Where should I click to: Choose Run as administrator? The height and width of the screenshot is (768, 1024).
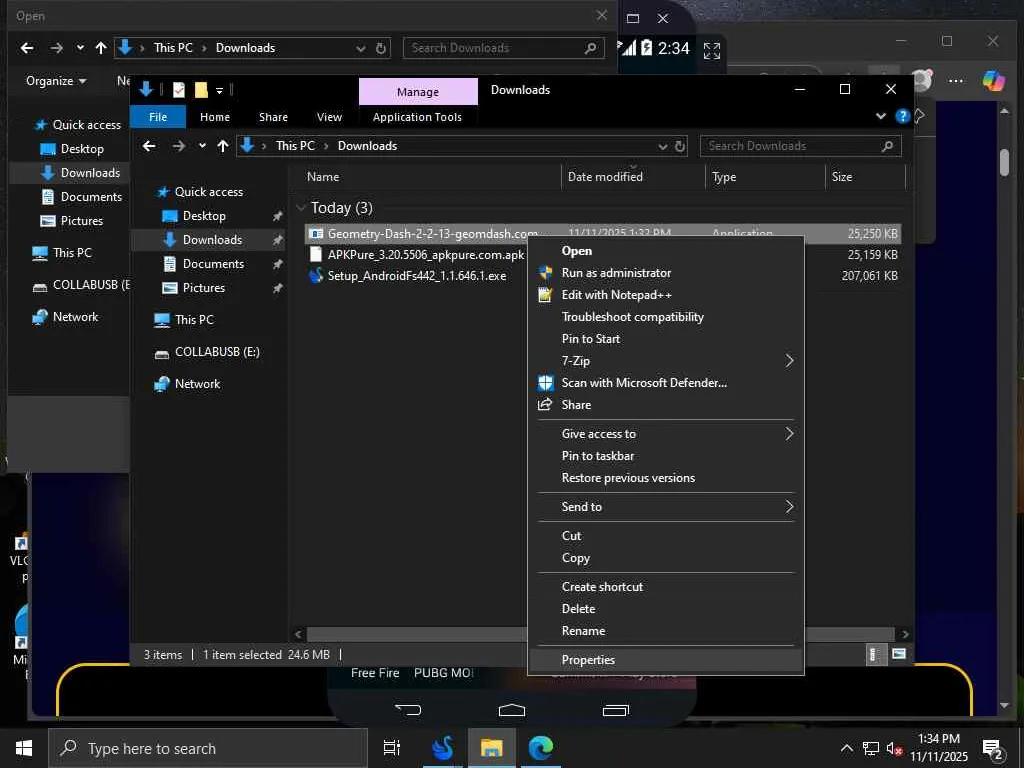616,273
